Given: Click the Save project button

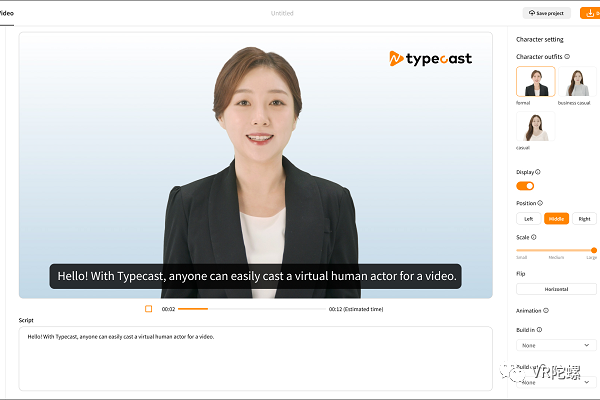Looking at the screenshot, I should [x=546, y=13].
